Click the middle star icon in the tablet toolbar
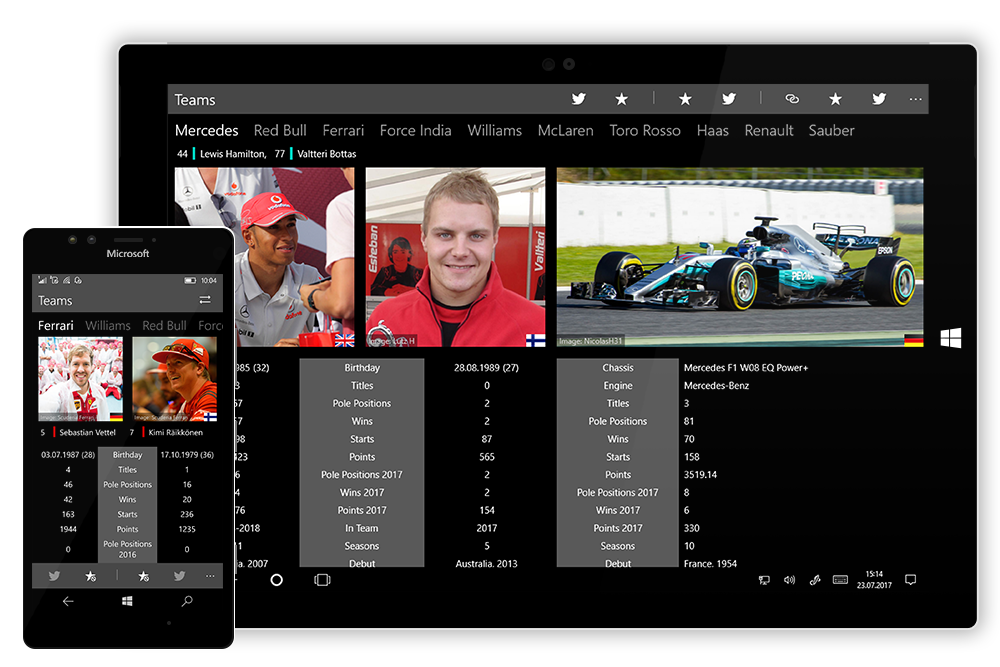The image size is (1000, 667). click(685, 99)
